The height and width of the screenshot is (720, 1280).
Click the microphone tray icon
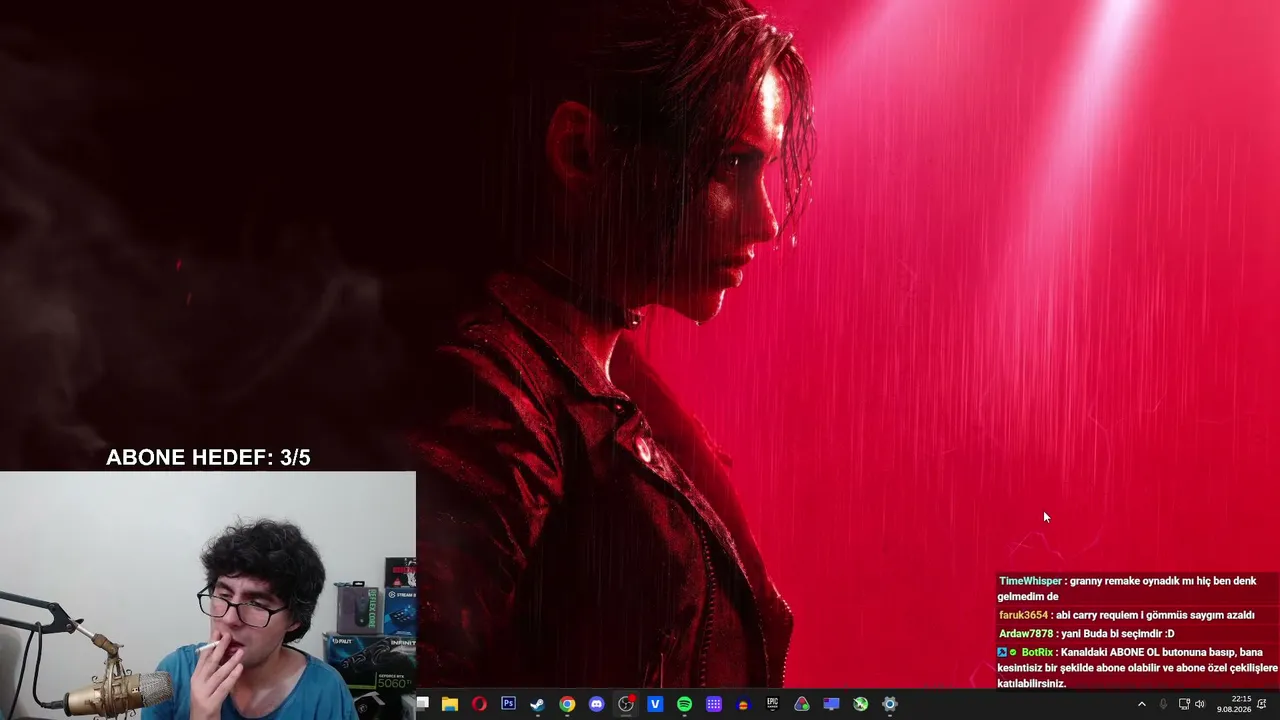(x=1164, y=704)
